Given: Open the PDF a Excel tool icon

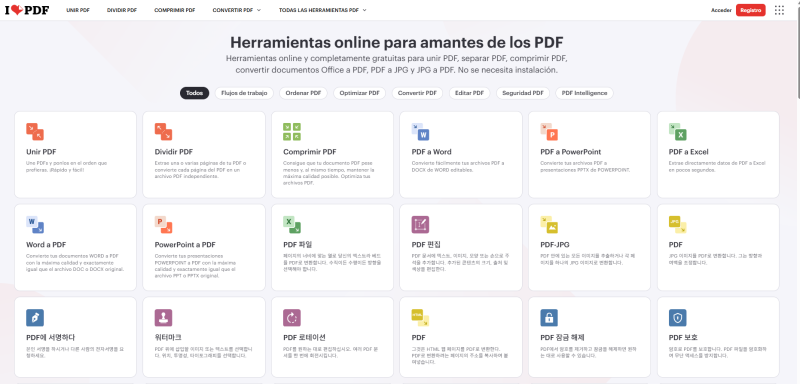Looking at the screenshot, I should tap(678, 132).
